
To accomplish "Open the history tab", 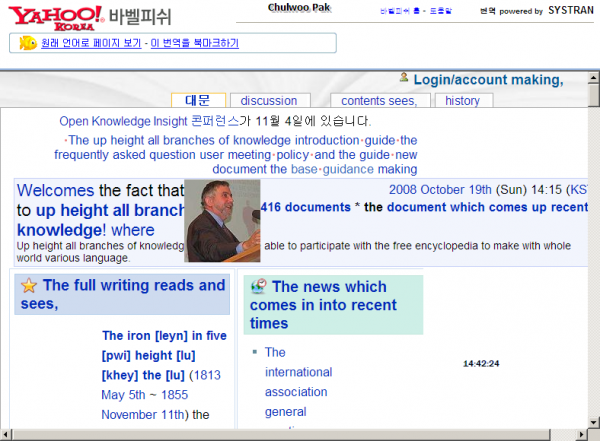I will (x=463, y=101).
